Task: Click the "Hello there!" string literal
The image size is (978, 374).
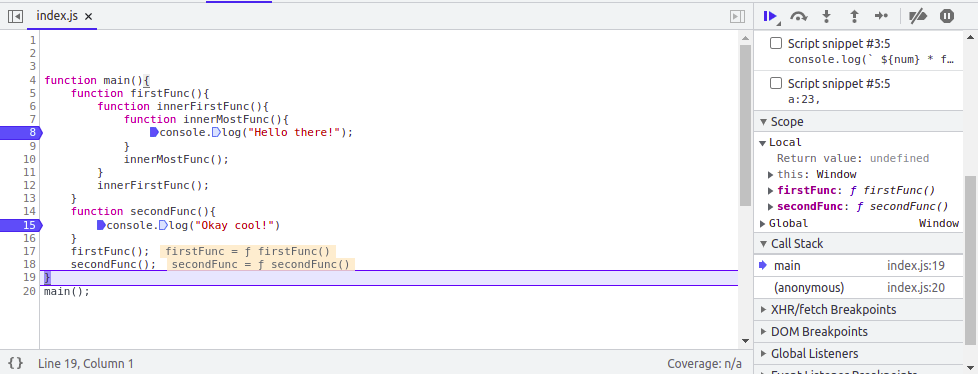Action: [x=293, y=132]
